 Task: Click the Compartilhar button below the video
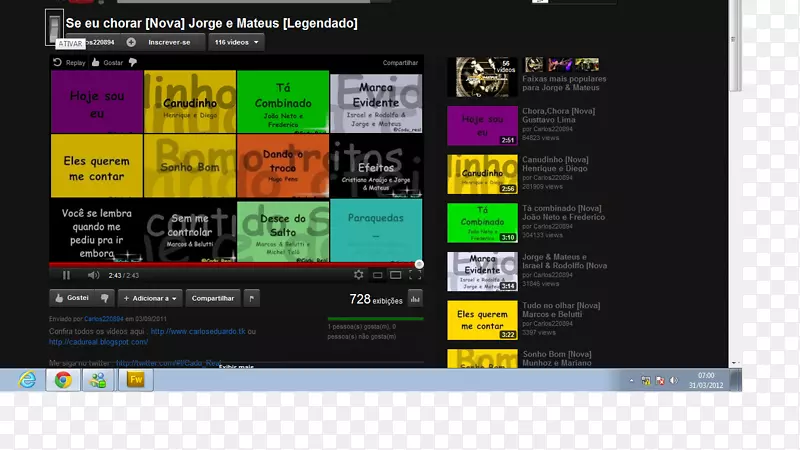pyautogui.click(x=213, y=298)
